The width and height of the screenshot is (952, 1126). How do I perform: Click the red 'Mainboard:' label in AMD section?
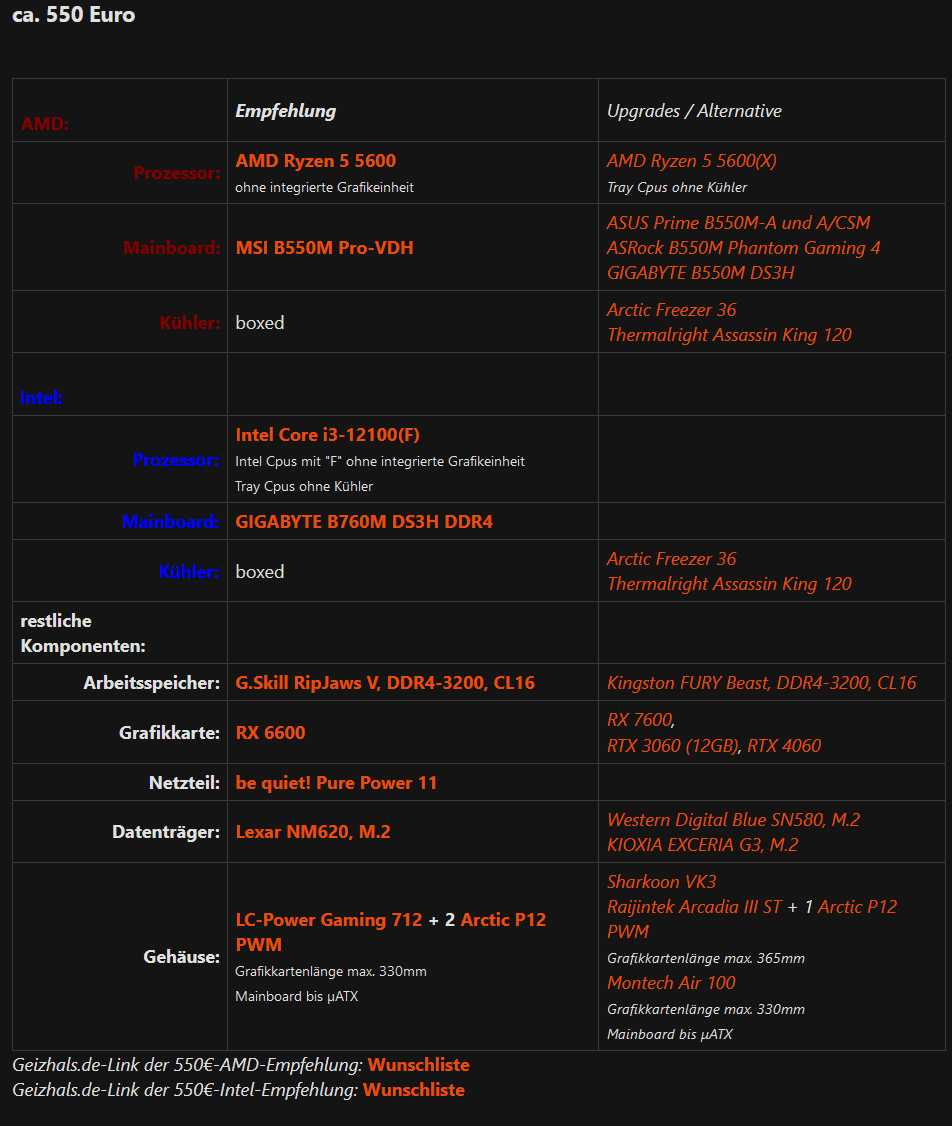coord(172,248)
